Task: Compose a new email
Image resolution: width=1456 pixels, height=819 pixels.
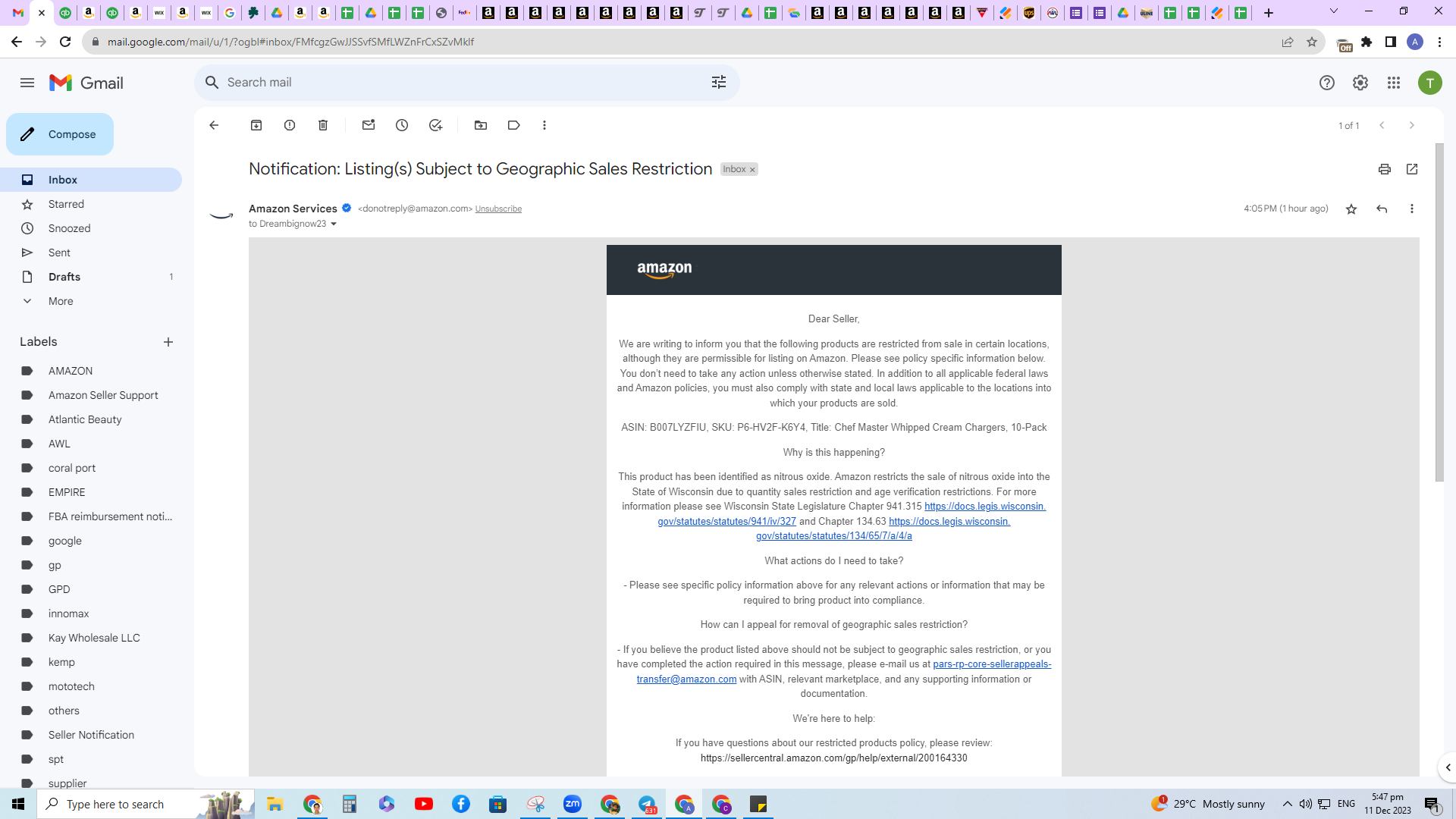Action: point(60,134)
